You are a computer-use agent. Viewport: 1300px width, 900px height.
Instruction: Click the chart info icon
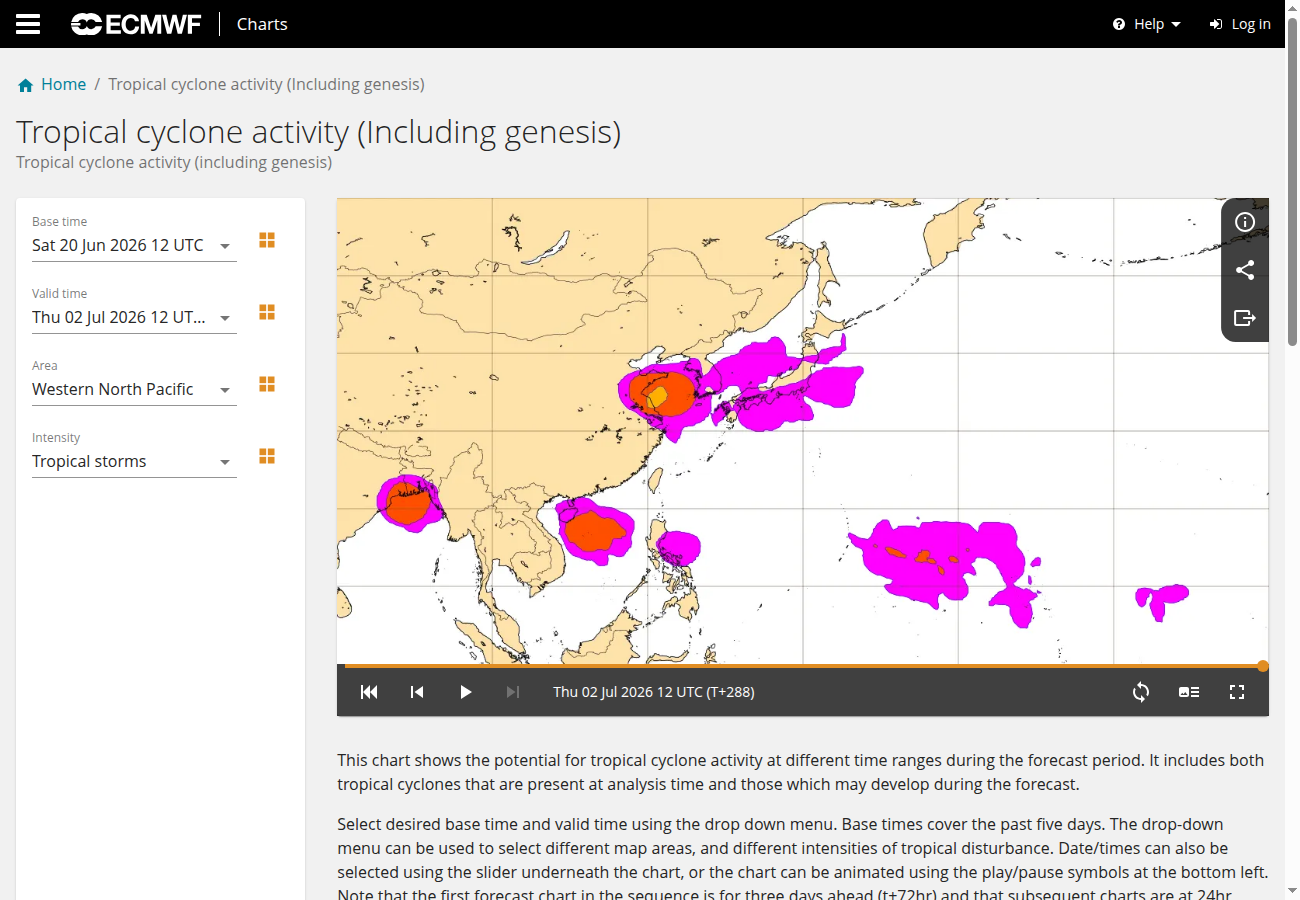pos(1245,222)
